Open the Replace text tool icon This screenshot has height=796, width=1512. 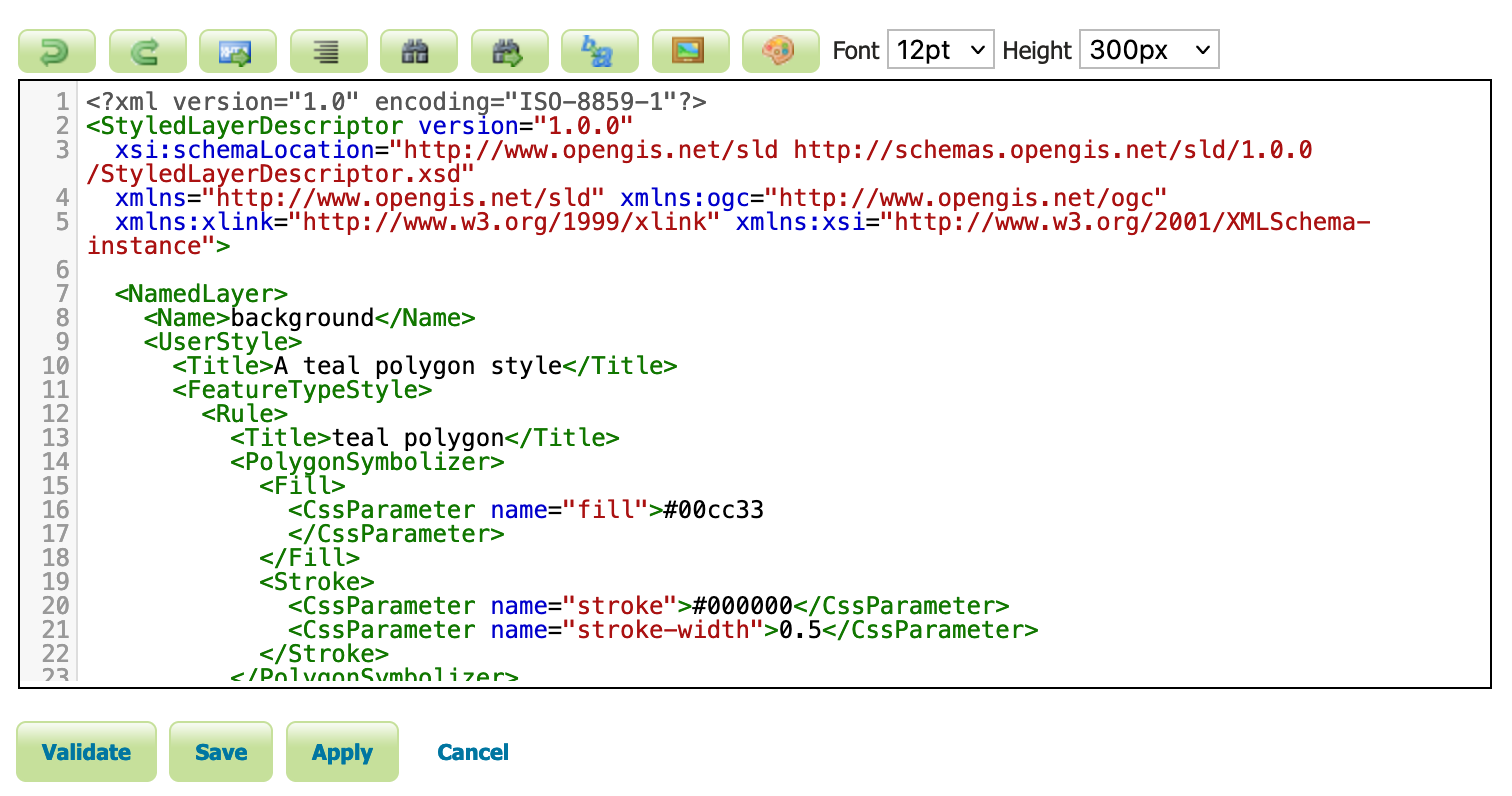click(x=600, y=51)
